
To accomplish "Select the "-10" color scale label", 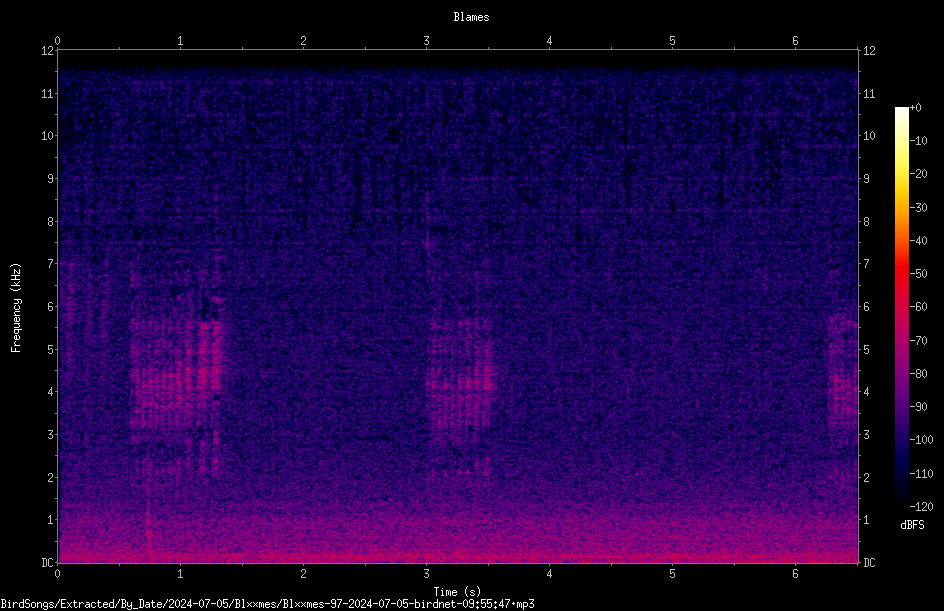I will tap(918, 141).
